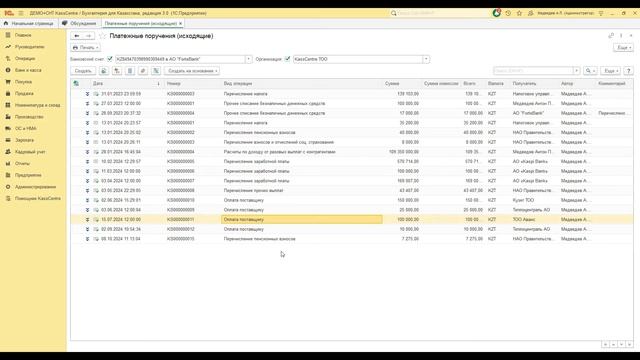The image size is (640, 360).
Task: Toggle the Организация filter checkbox
Action: [288, 59]
